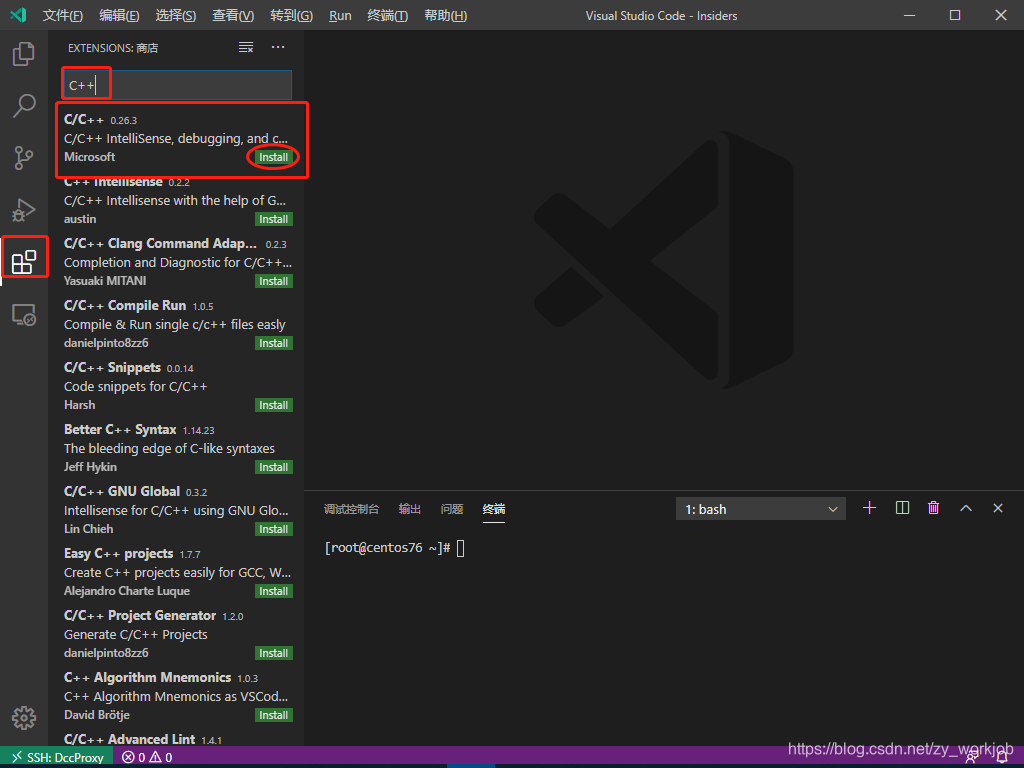Install C/C++ Compile Run extension
This screenshot has height=768, width=1024.
[x=273, y=344]
